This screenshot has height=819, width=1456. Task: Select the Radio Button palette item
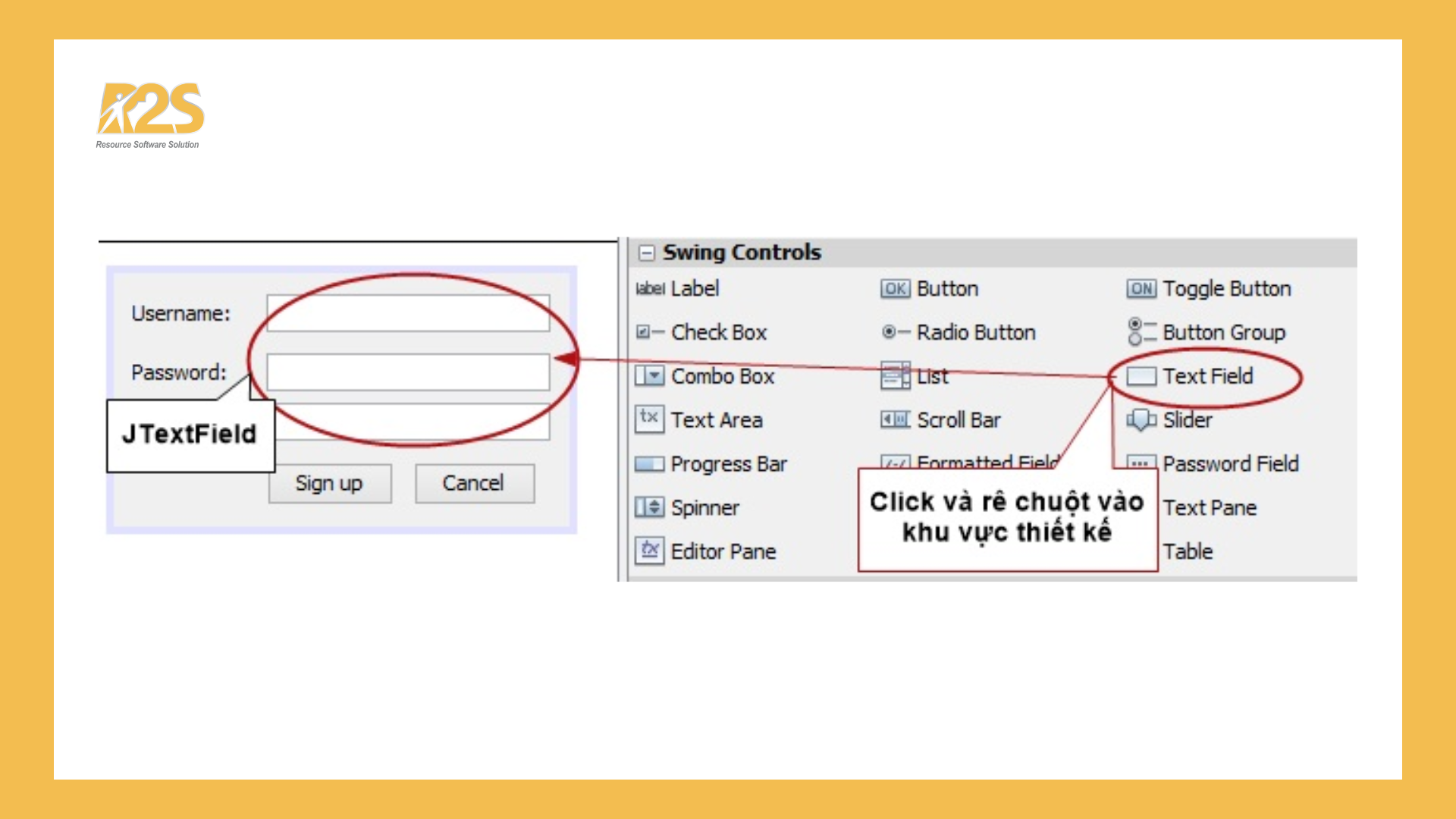(x=975, y=332)
